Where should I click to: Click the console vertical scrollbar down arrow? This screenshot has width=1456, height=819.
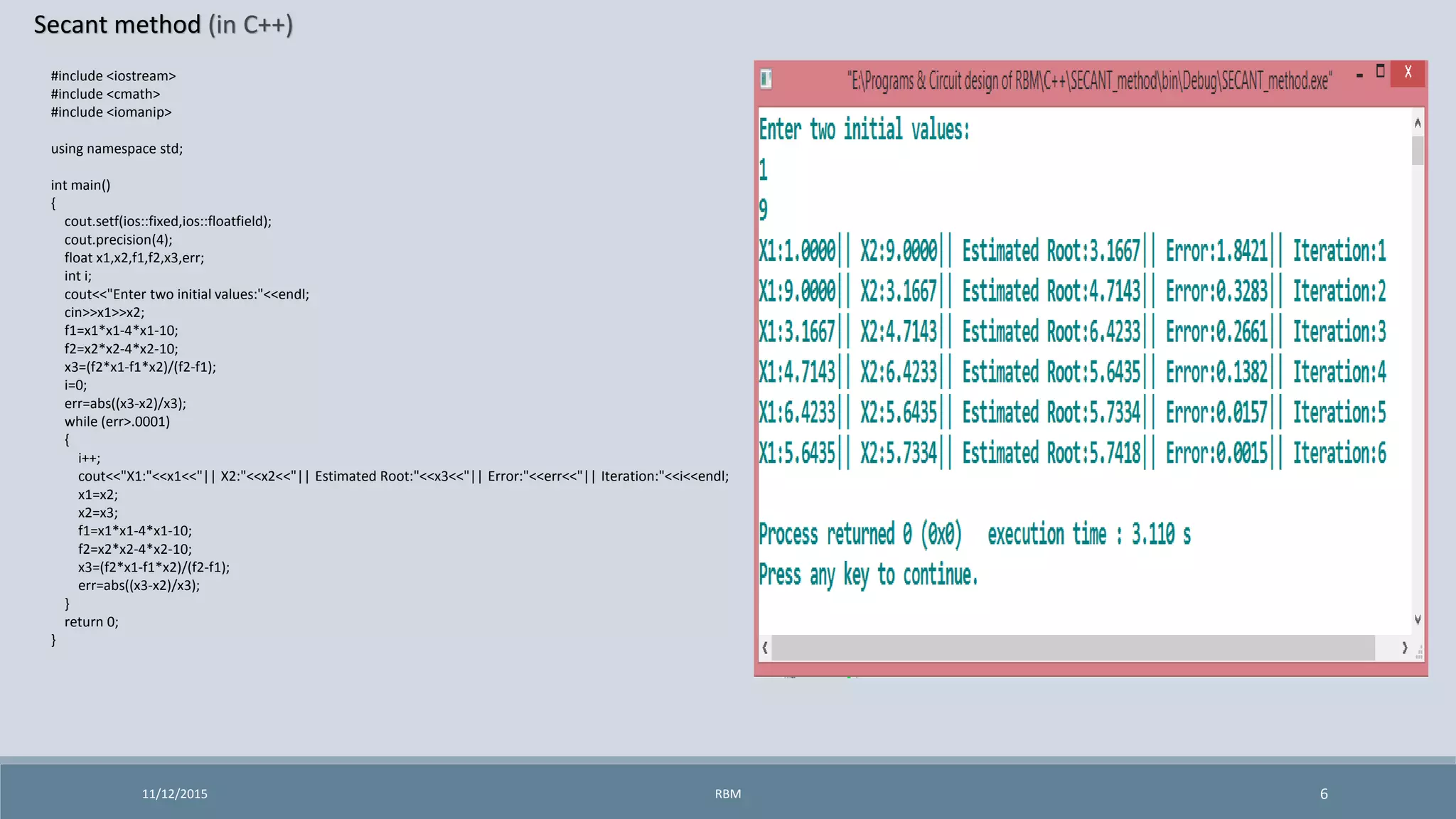click(1418, 620)
